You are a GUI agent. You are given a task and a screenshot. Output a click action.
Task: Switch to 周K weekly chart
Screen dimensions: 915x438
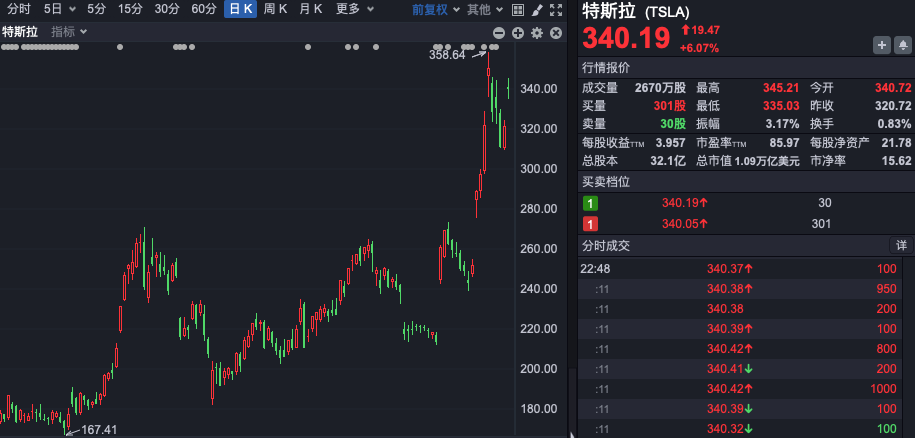click(275, 9)
